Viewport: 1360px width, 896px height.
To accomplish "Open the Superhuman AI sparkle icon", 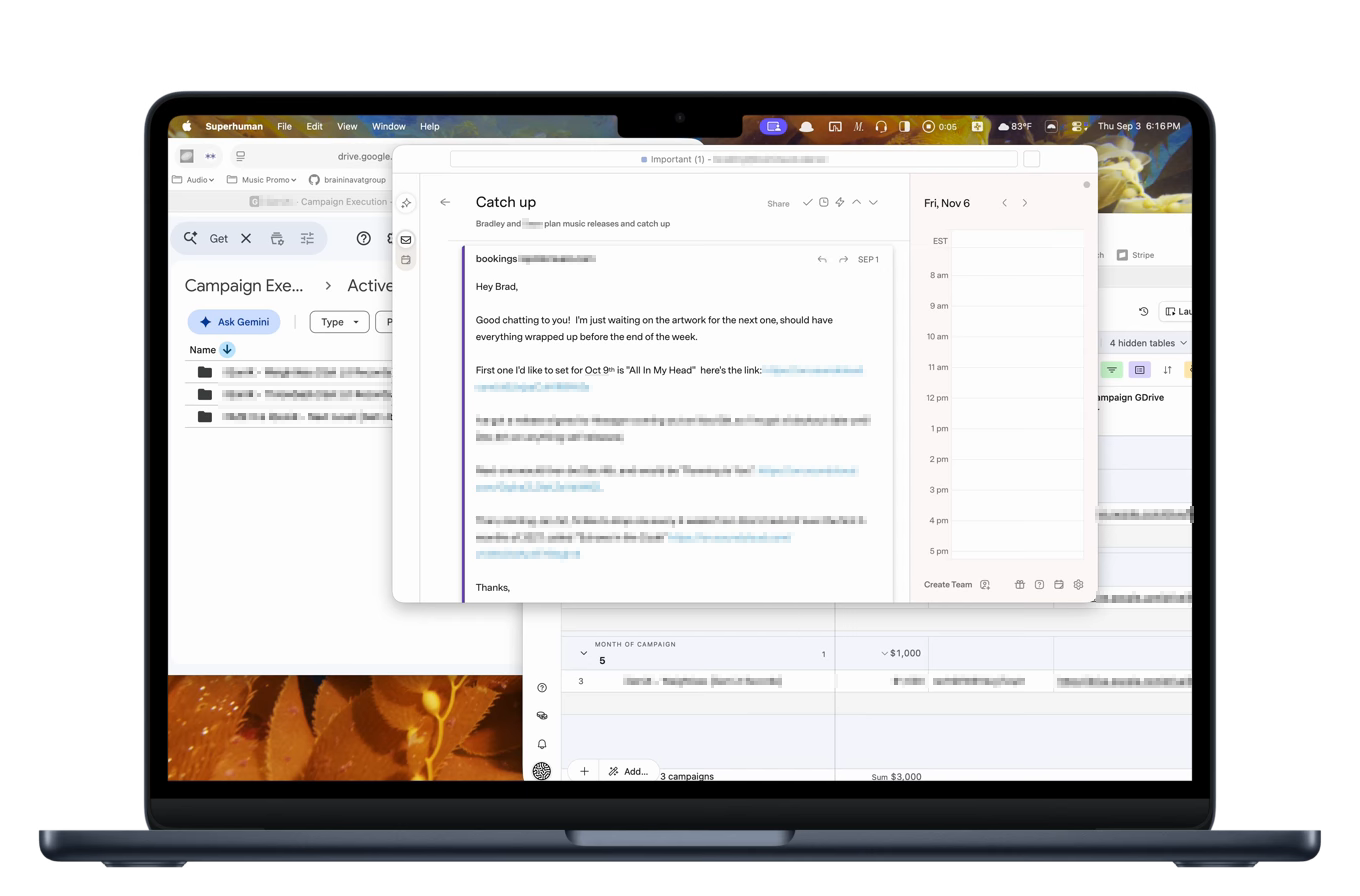I will click(406, 203).
